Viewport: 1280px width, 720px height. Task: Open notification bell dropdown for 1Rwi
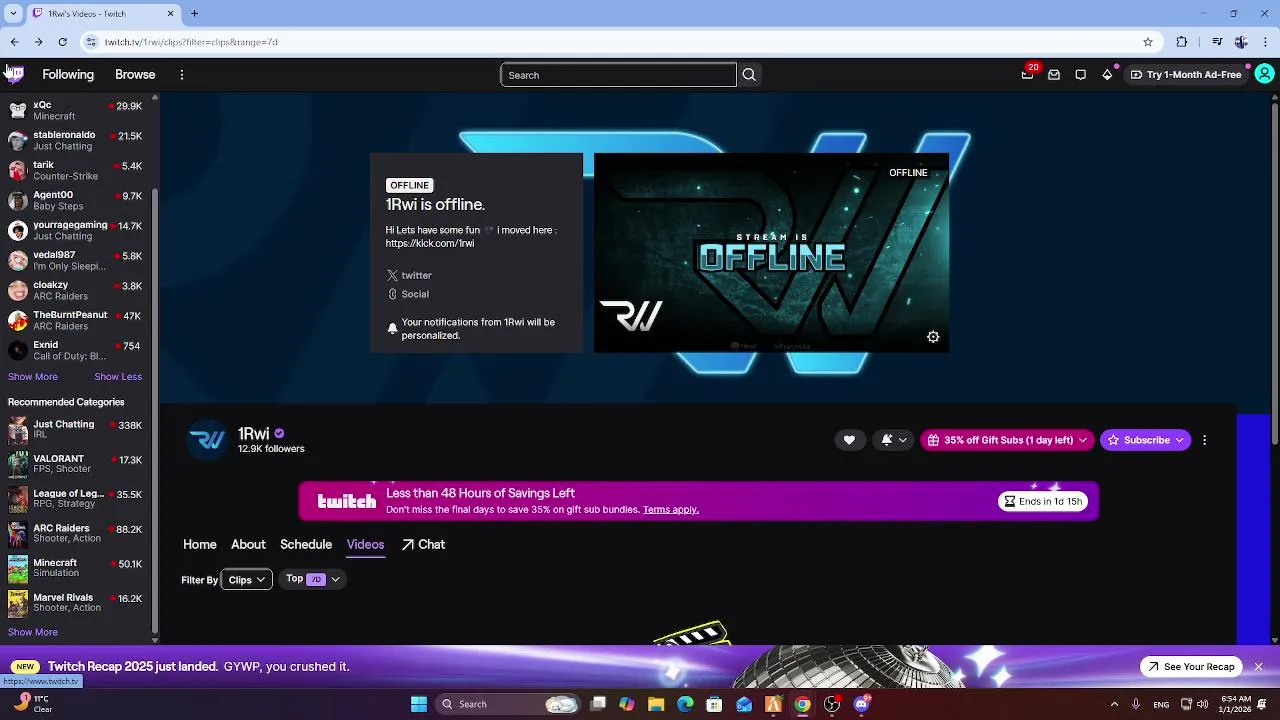coord(893,440)
